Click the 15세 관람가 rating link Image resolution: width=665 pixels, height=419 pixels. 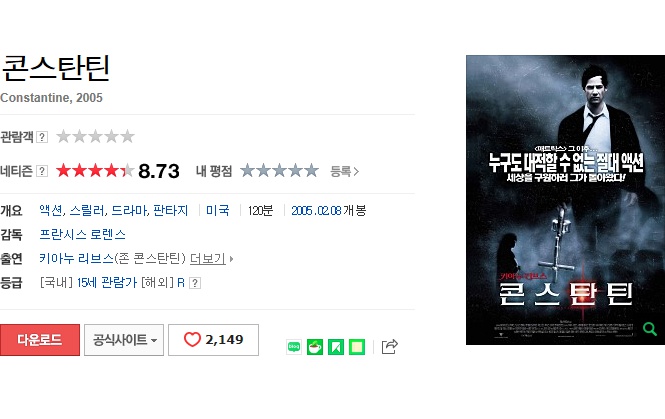click(107, 282)
